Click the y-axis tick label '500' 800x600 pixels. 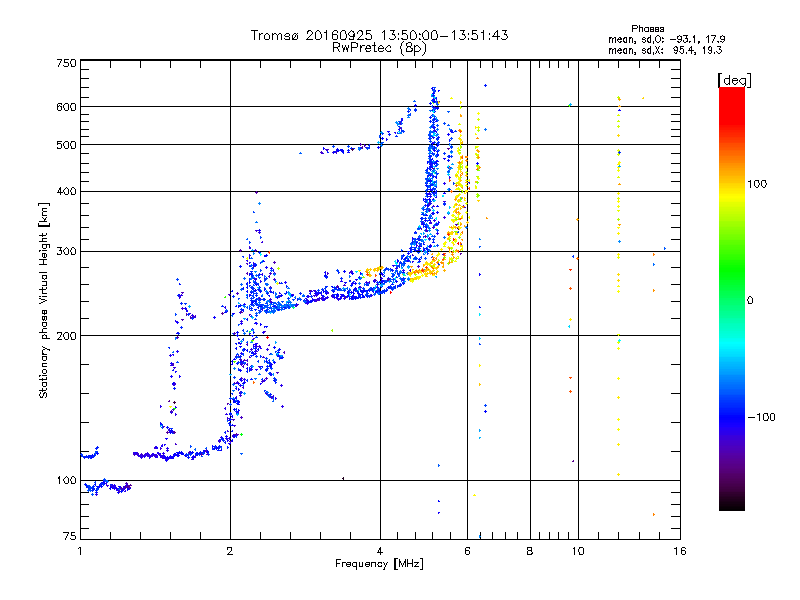[66, 145]
